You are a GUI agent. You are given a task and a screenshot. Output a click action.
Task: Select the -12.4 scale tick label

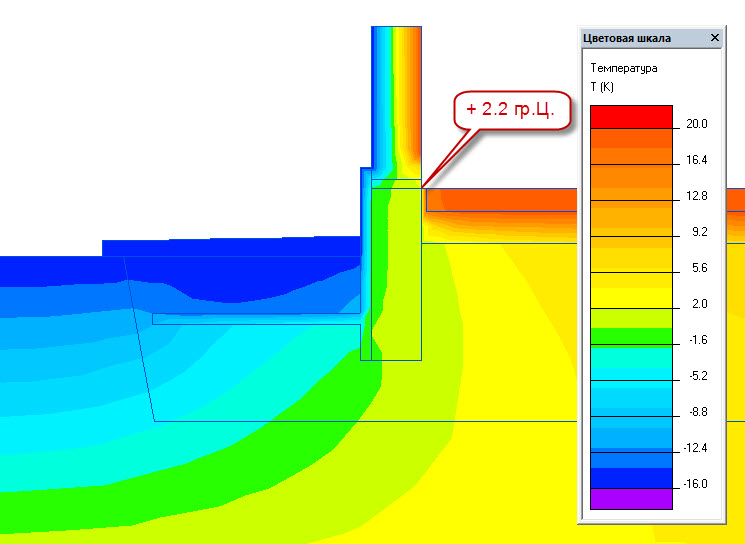tap(696, 448)
